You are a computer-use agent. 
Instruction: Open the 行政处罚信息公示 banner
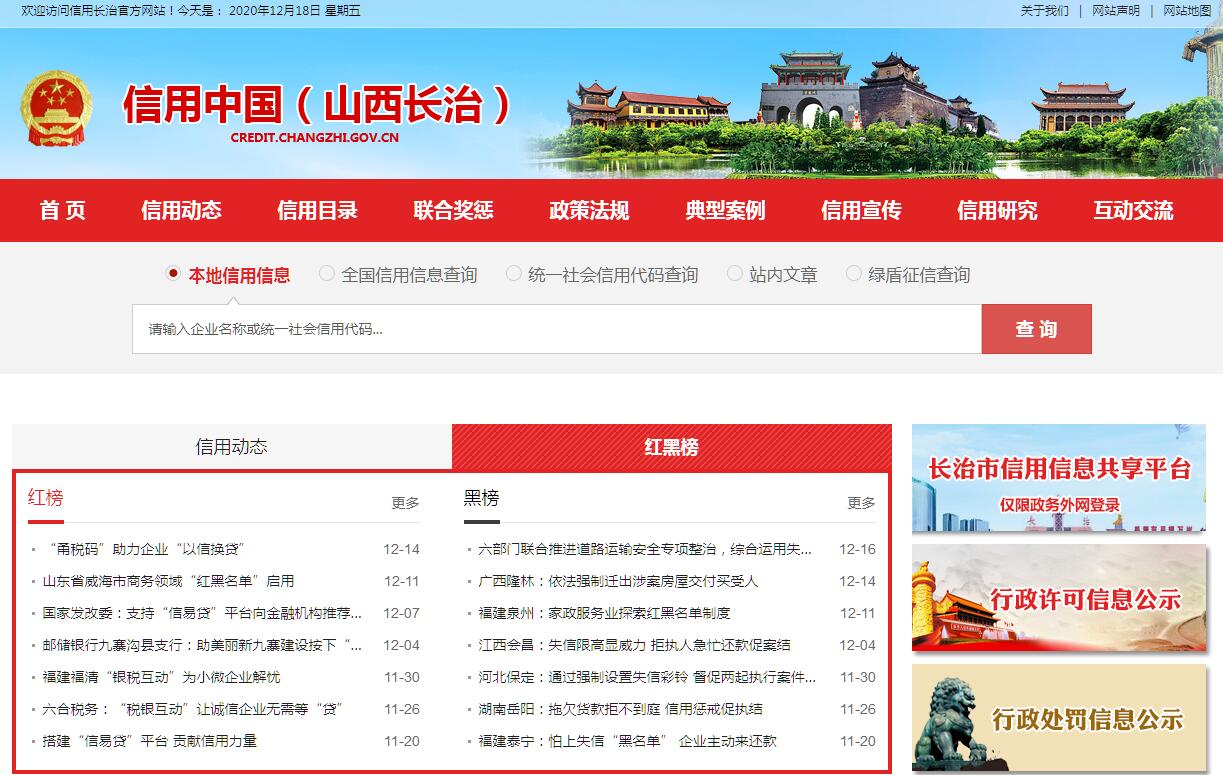pyautogui.click(x=1058, y=717)
